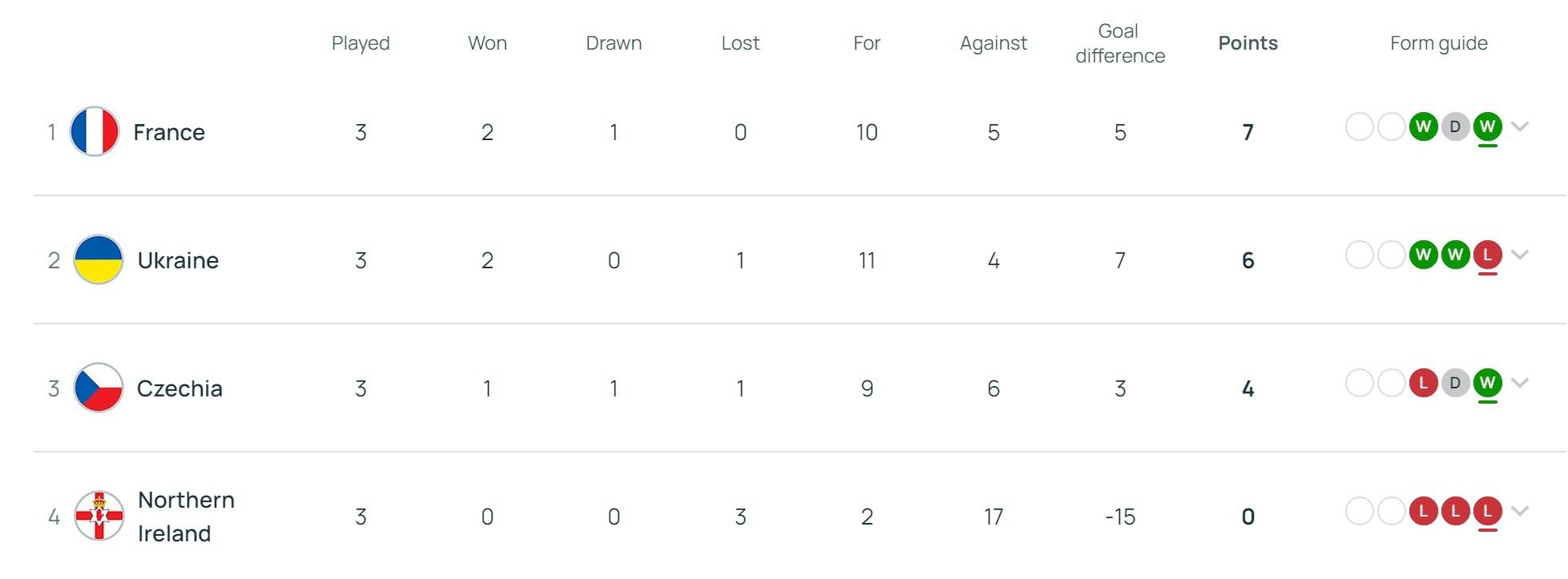Viewport: 1568px width, 579px height.
Task: Expand Northern Ireland's form guide chevron
Action: (x=1520, y=511)
